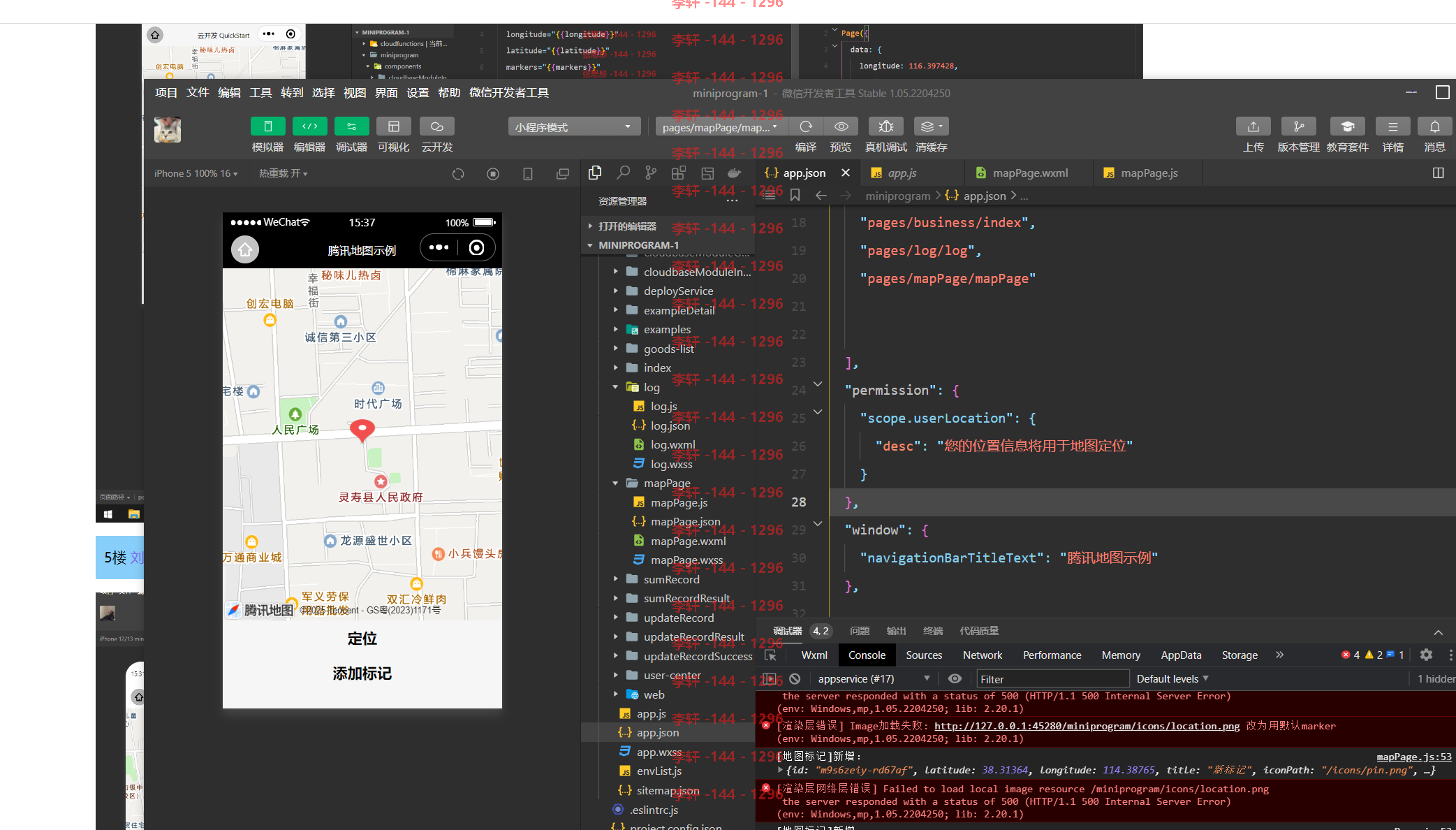This screenshot has height=830, width=1456.
Task: Click the simulator phone device icon
Action: tap(528, 174)
